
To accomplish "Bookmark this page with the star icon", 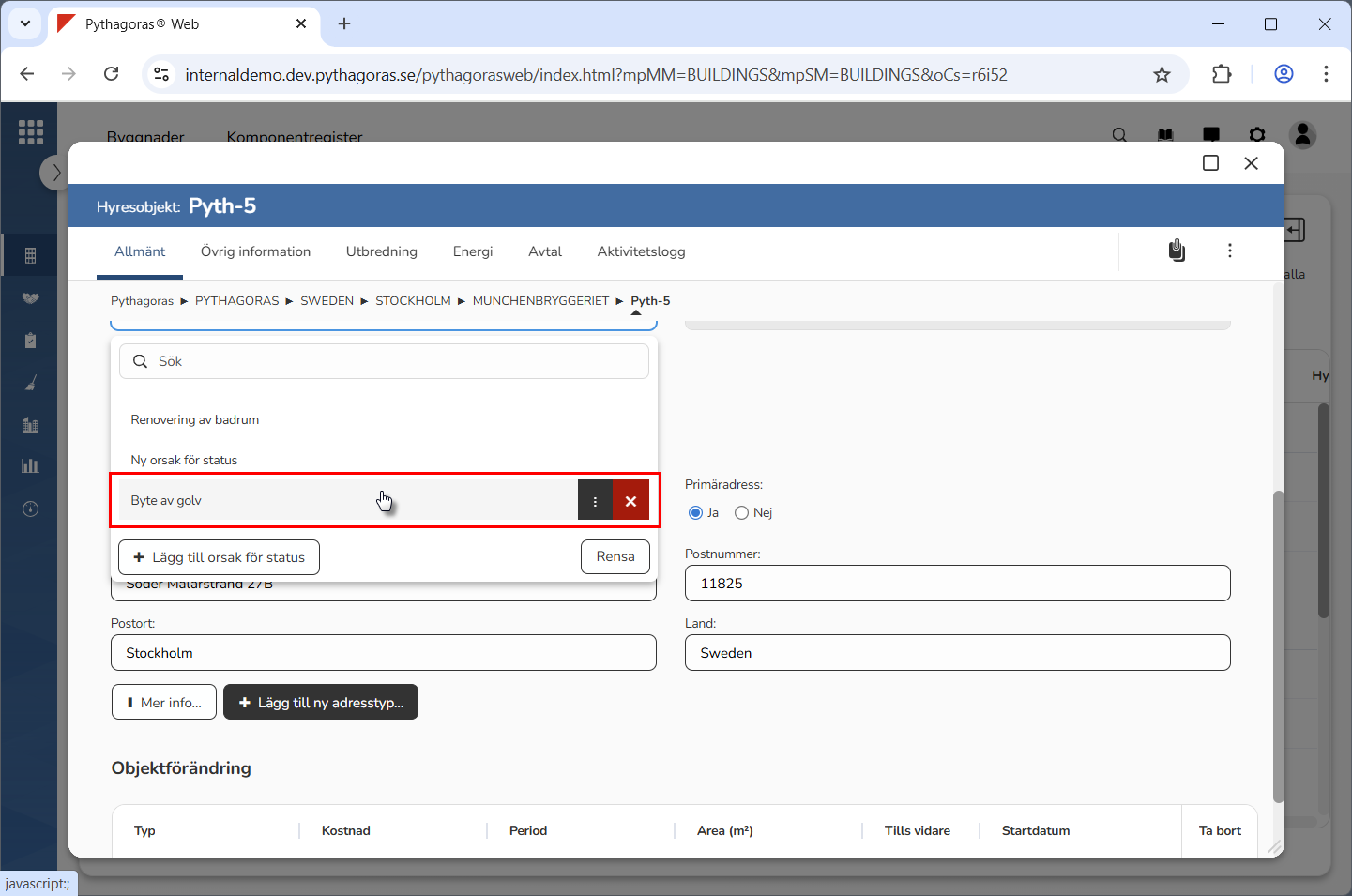I will [1162, 75].
